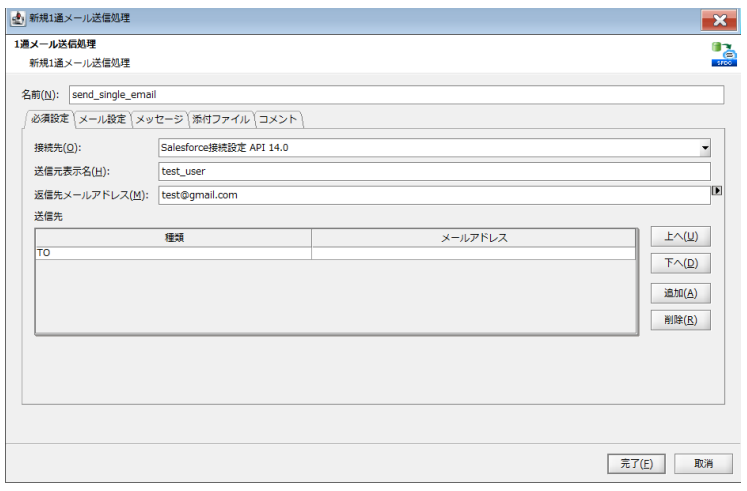The image size is (747, 491).
Task: Cancel the dialog with 取消
Action: (702, 464)
